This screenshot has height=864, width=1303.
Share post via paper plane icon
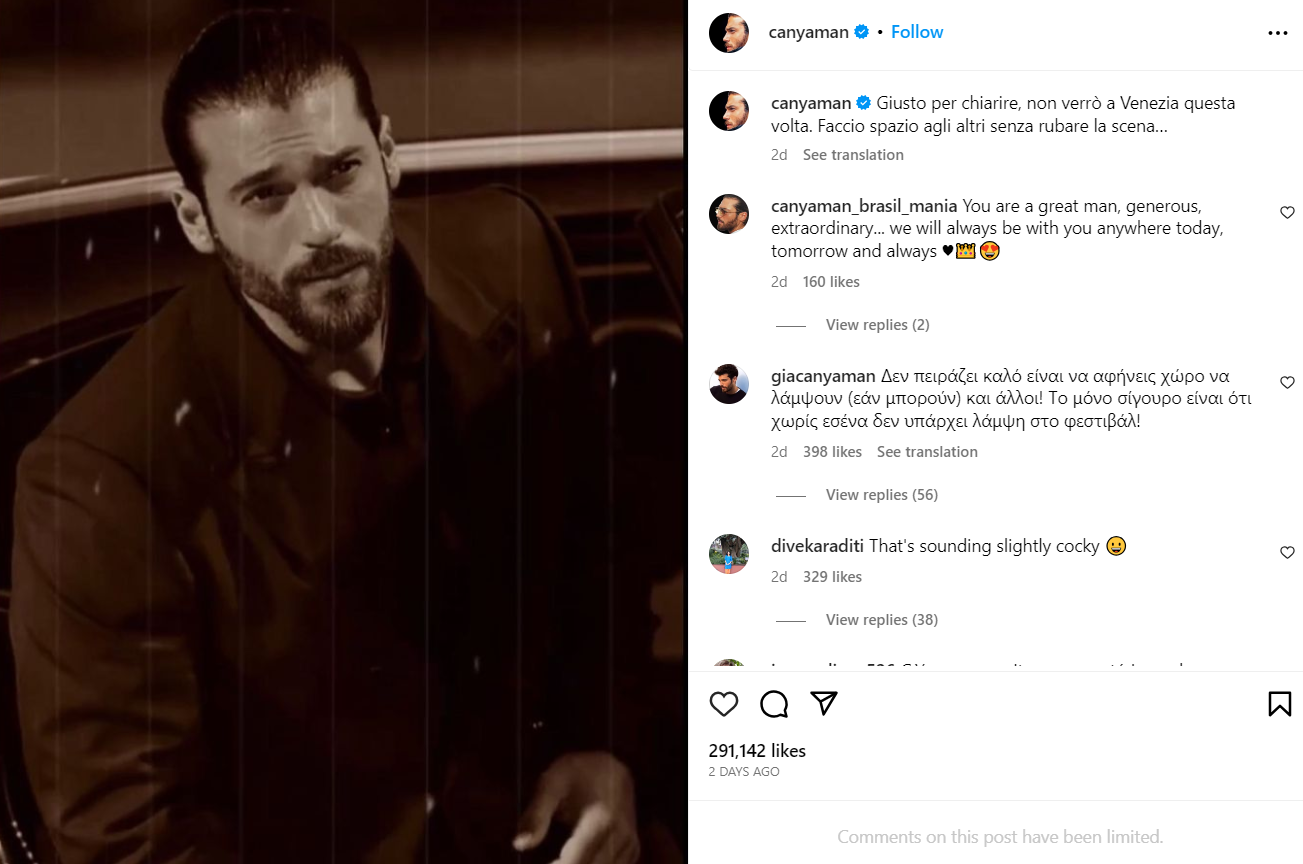[824, 704]
